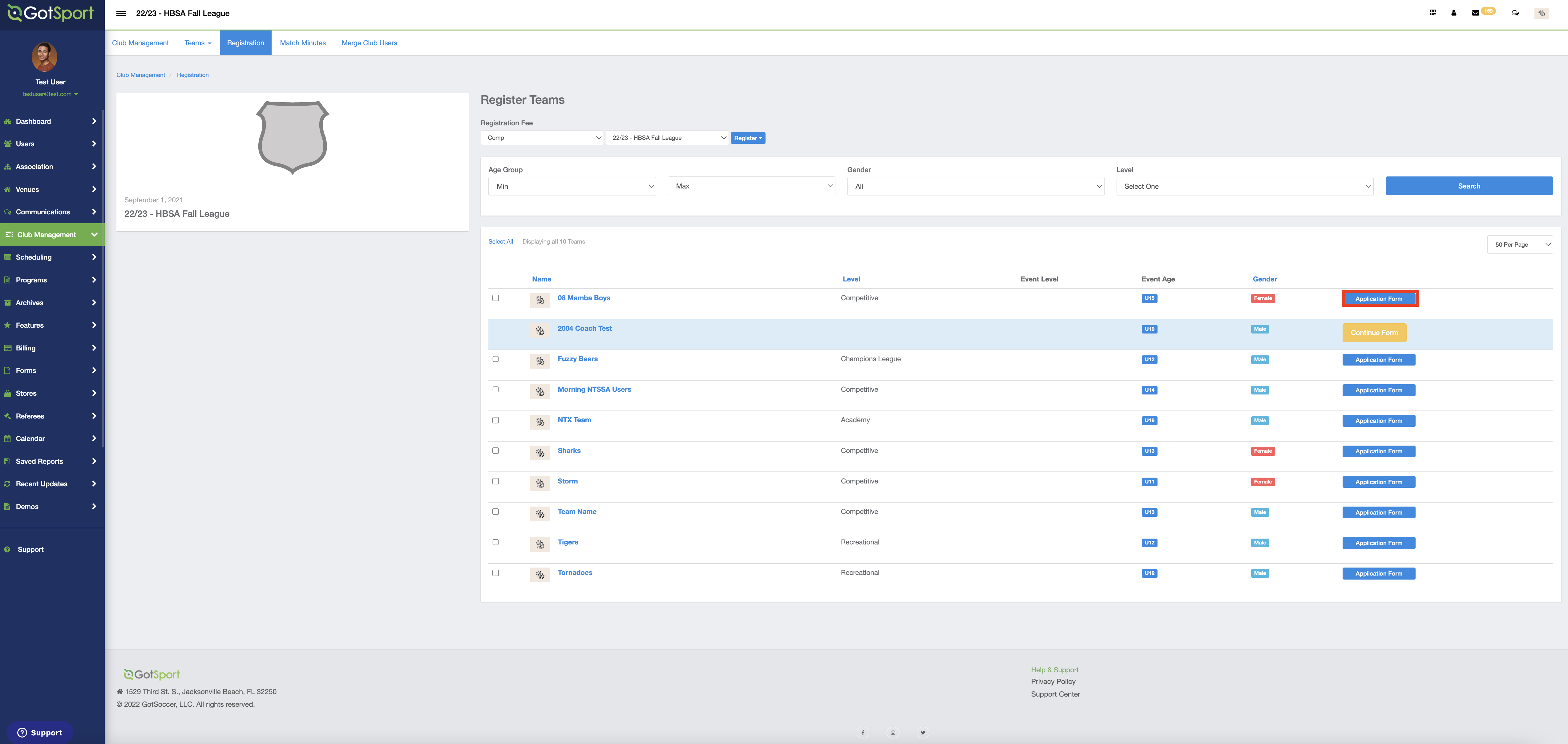Screen dimensions: 1568x744
Task: Click the blue Search button
Action: [1469, 186]
